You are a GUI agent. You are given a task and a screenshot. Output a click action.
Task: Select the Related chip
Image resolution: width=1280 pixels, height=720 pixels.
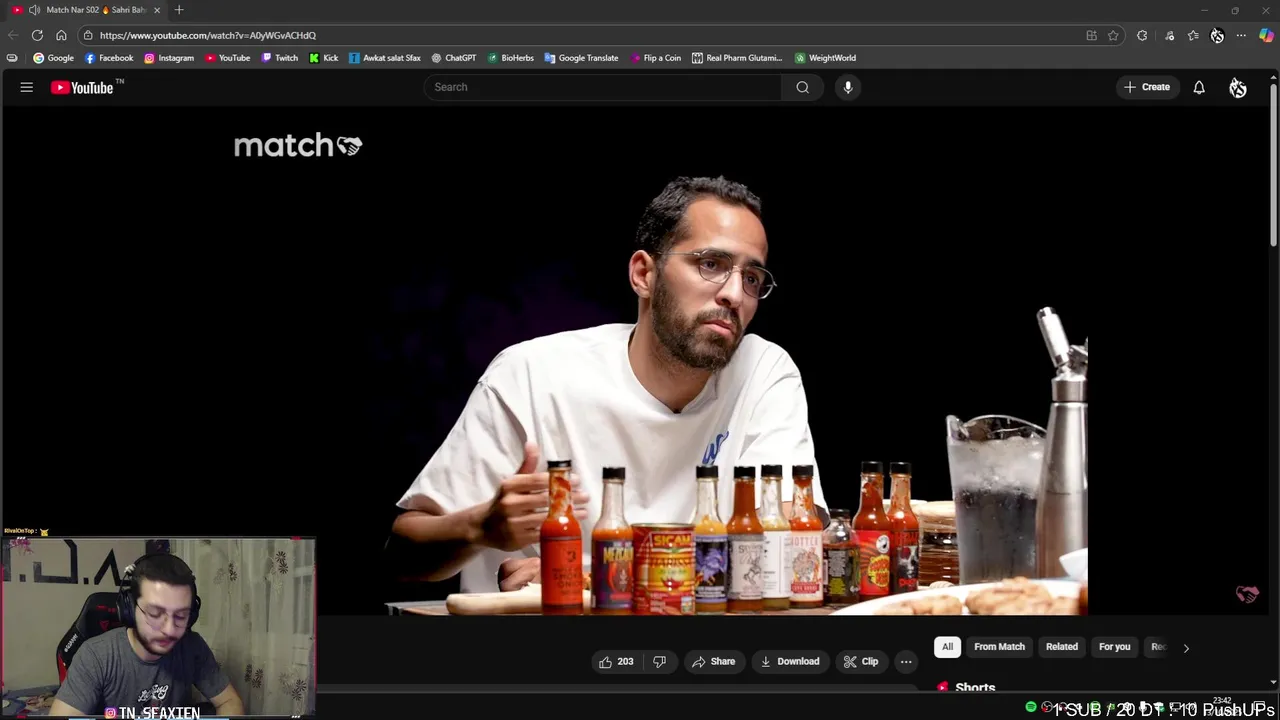[x=1062, y=647]
